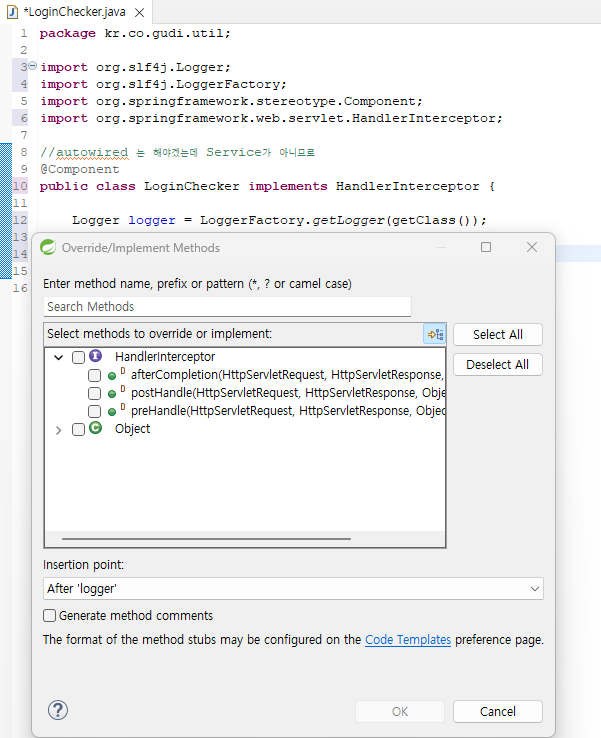The width and height of the screenshot is (601, 738).
Task: Expand the Object tree node
Action: [58, 430]
